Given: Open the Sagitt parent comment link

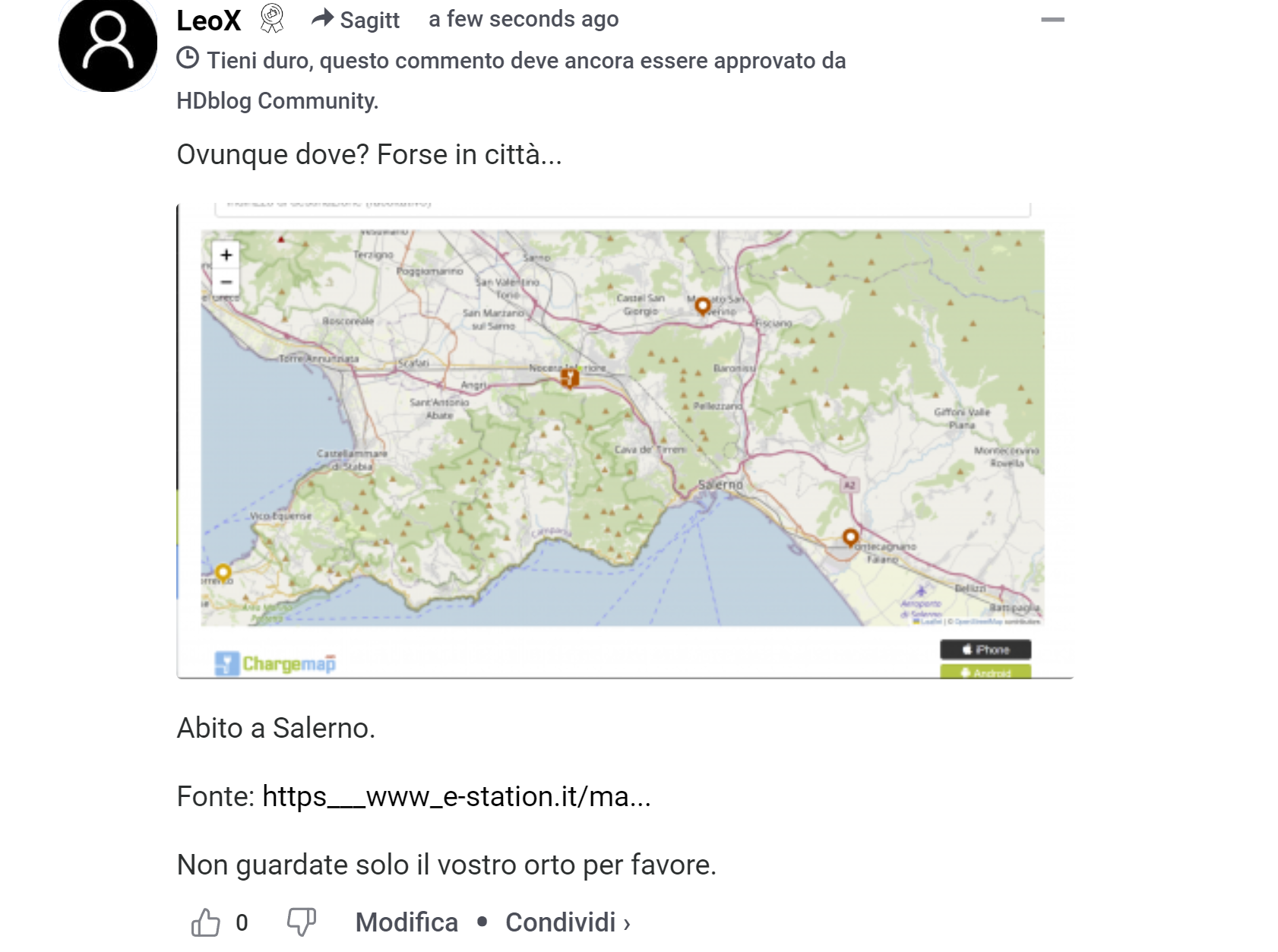Looking at the screenshot, I should tap(369, 21).
